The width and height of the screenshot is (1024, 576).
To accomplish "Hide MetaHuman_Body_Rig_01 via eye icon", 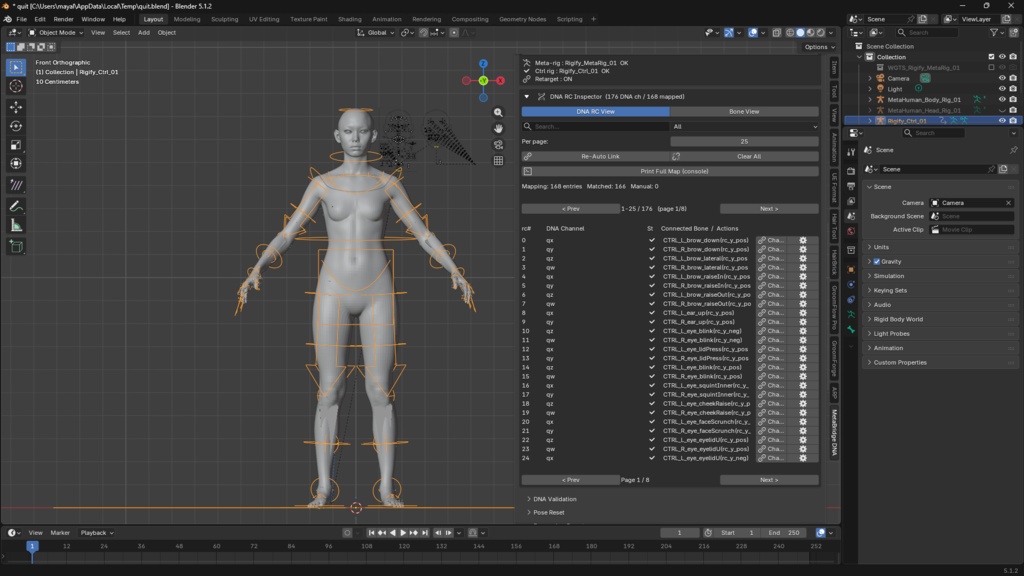I will (x=1002, y=99).
